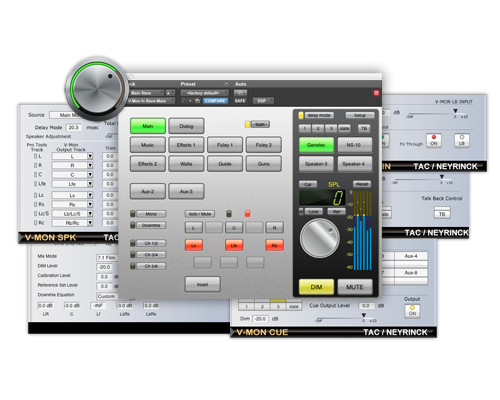
Task: Click the automation enable icon under Auto
Action: 240,93
